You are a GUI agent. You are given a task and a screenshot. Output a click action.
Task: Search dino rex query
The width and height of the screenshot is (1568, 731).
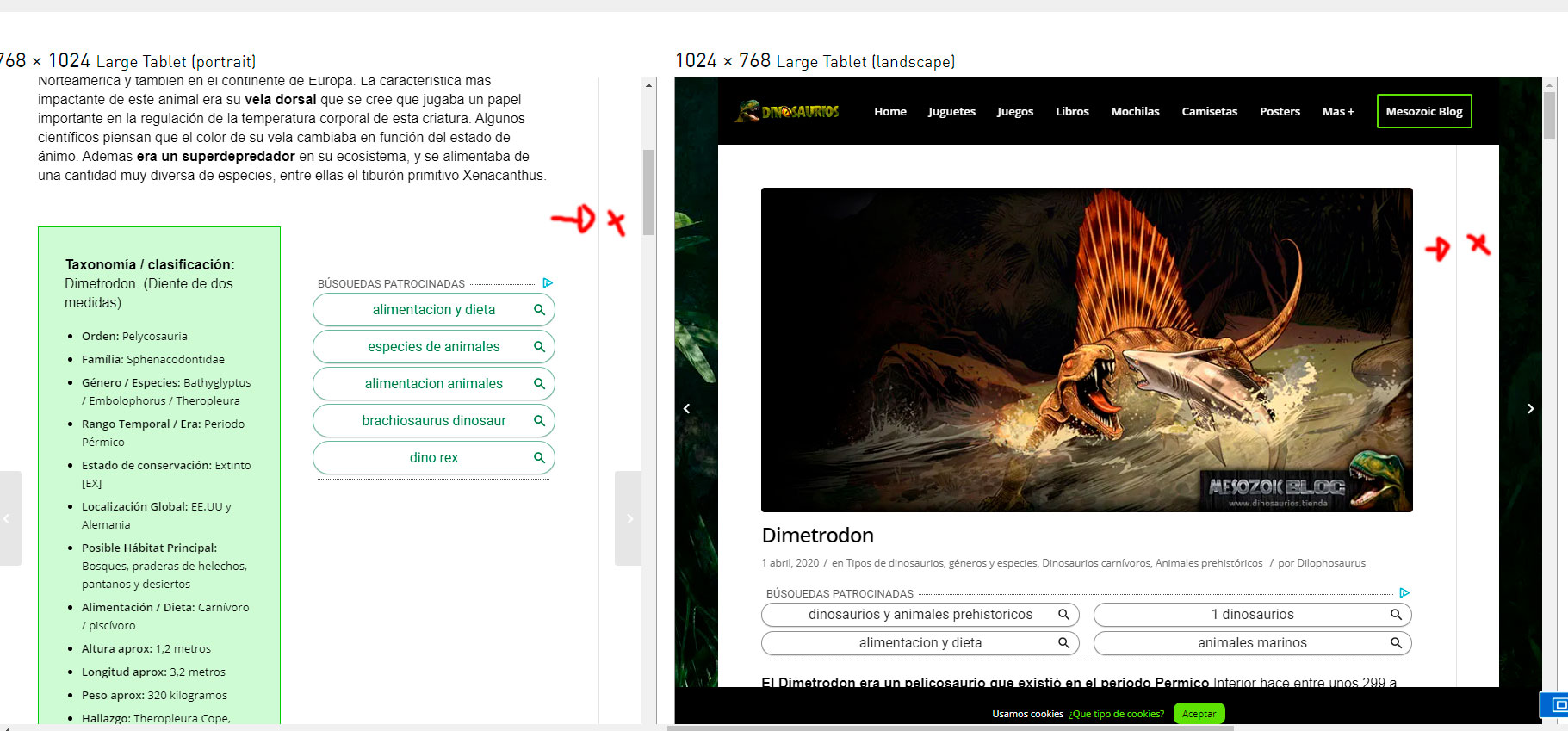pos(434,458)
